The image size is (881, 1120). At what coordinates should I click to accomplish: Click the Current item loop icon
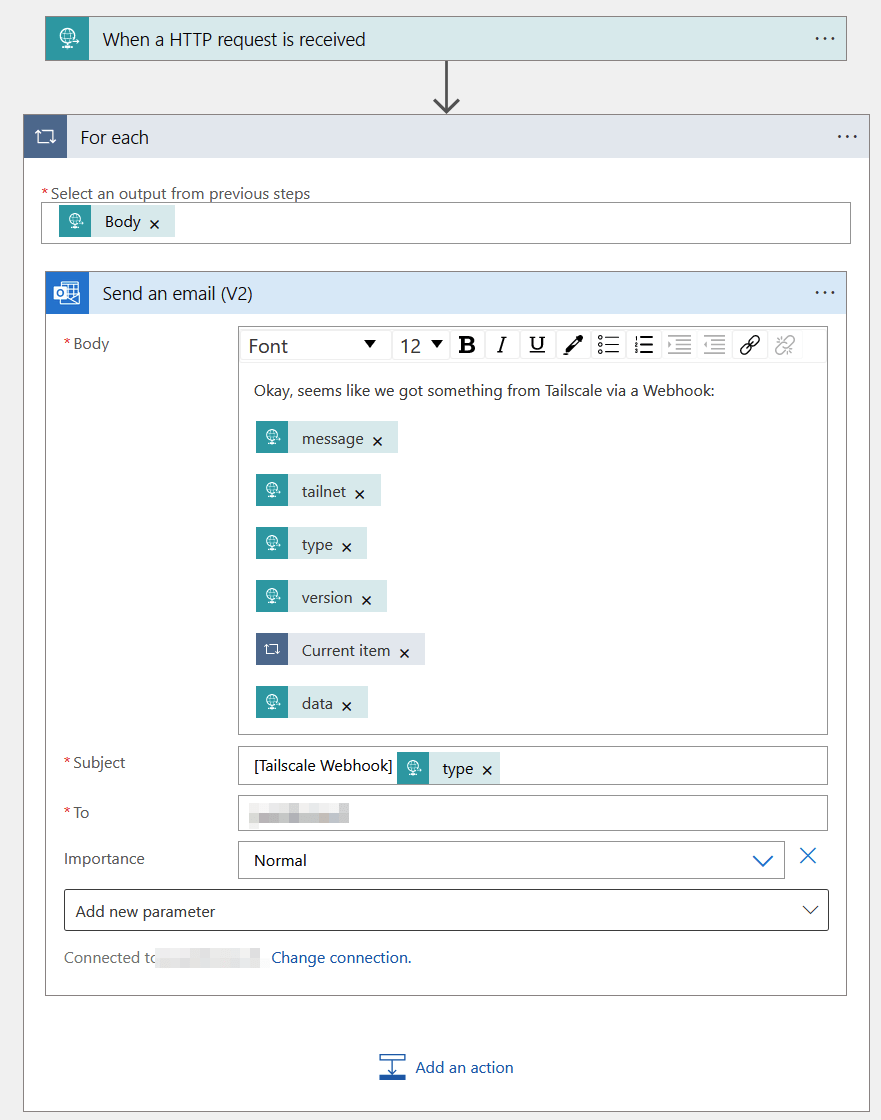(272, 649)
